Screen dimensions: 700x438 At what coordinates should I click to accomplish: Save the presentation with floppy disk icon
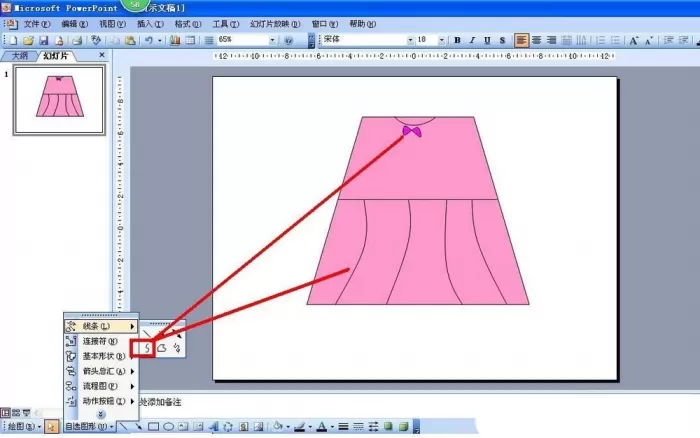click(43, 41)
